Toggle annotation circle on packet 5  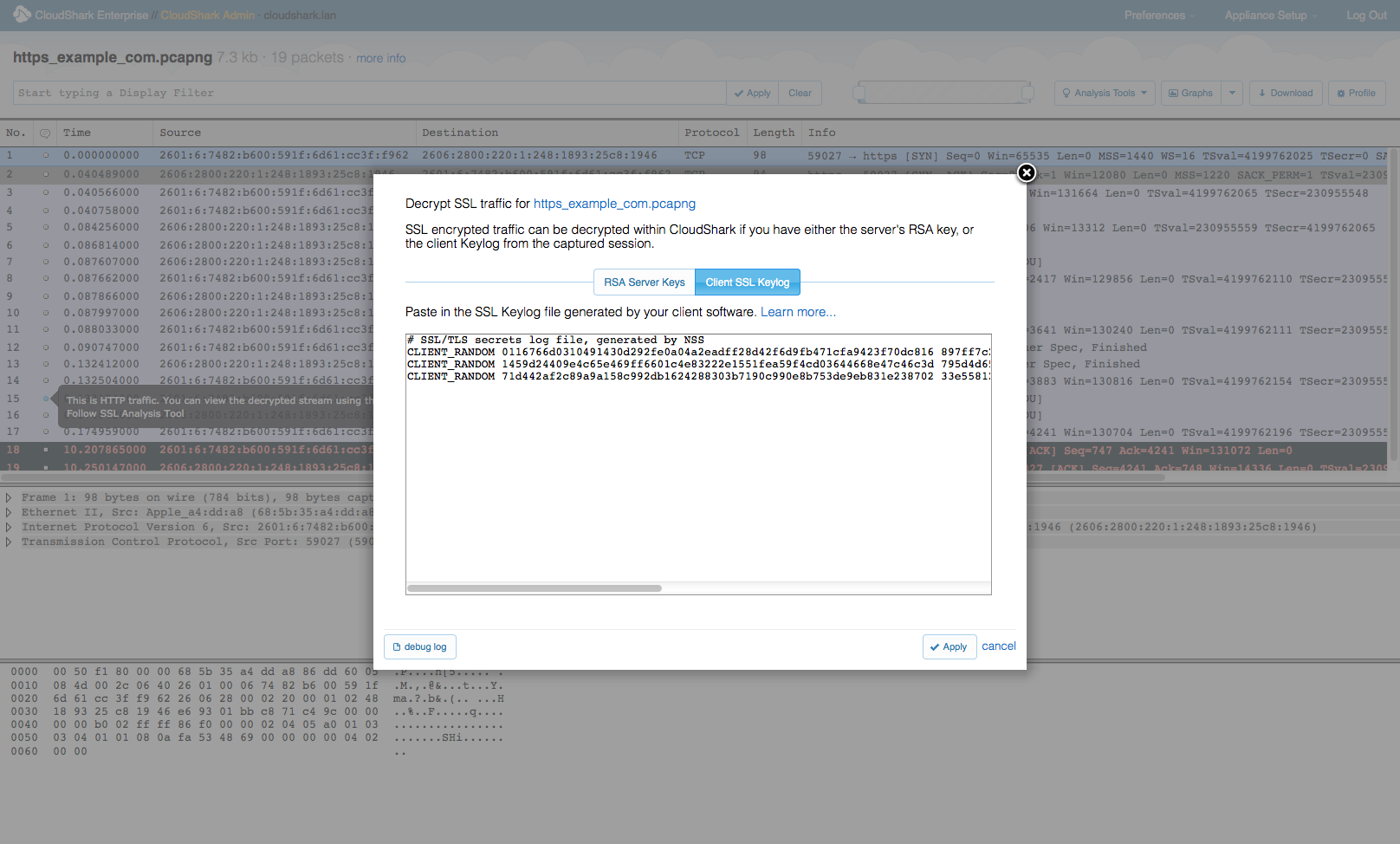[x=46, y=228]
